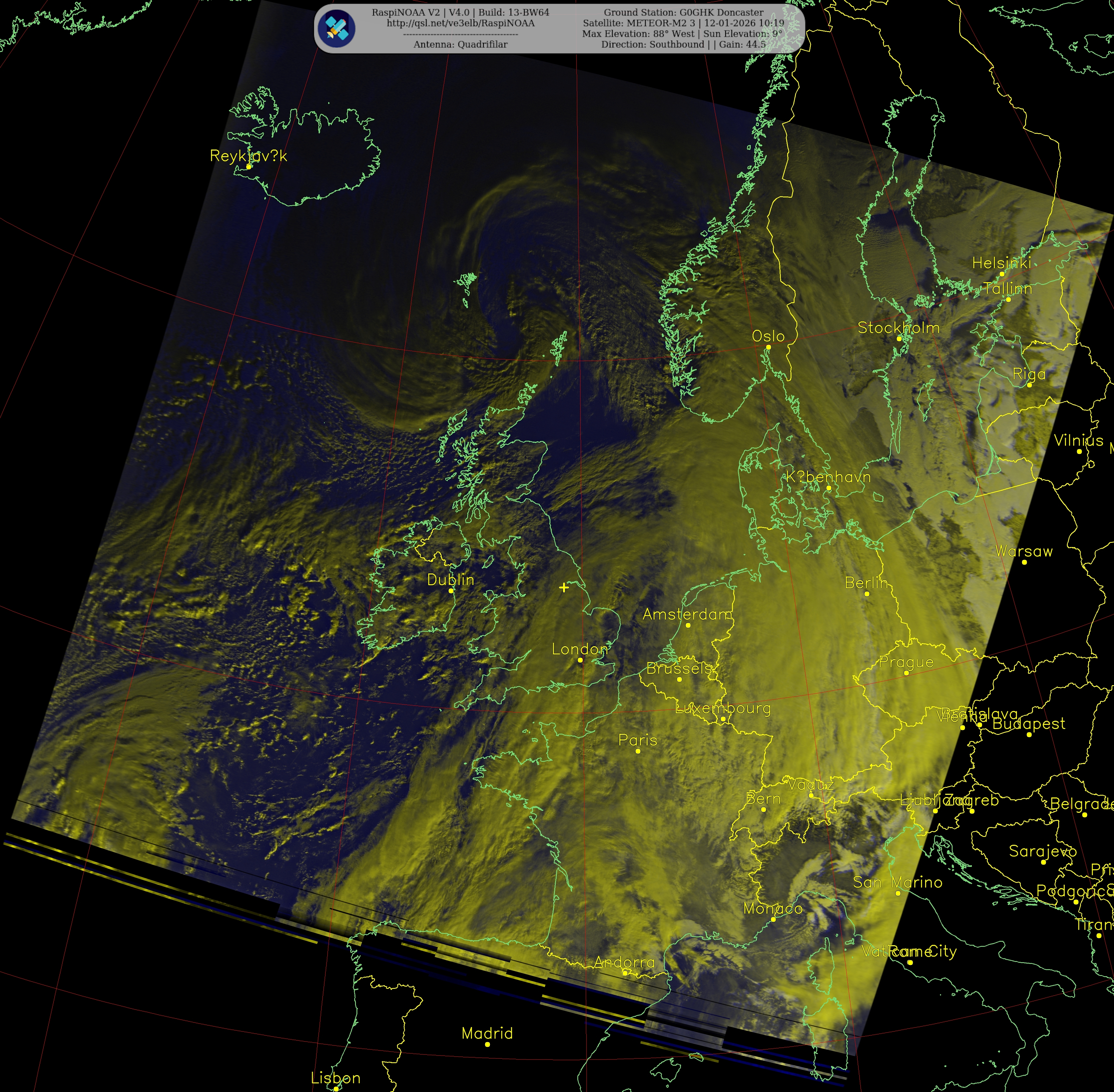Select the Prague city label
1114x1092 pixels.
[x=906, y=662]
